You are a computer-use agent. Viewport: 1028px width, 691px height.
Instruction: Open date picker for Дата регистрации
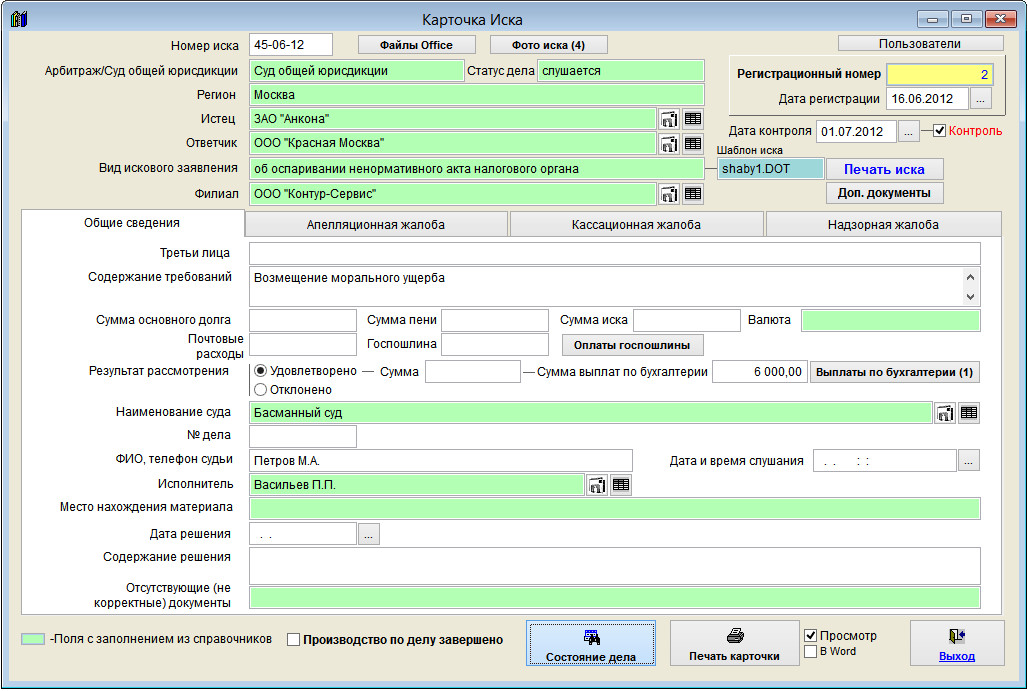click(x=981, y=99)
